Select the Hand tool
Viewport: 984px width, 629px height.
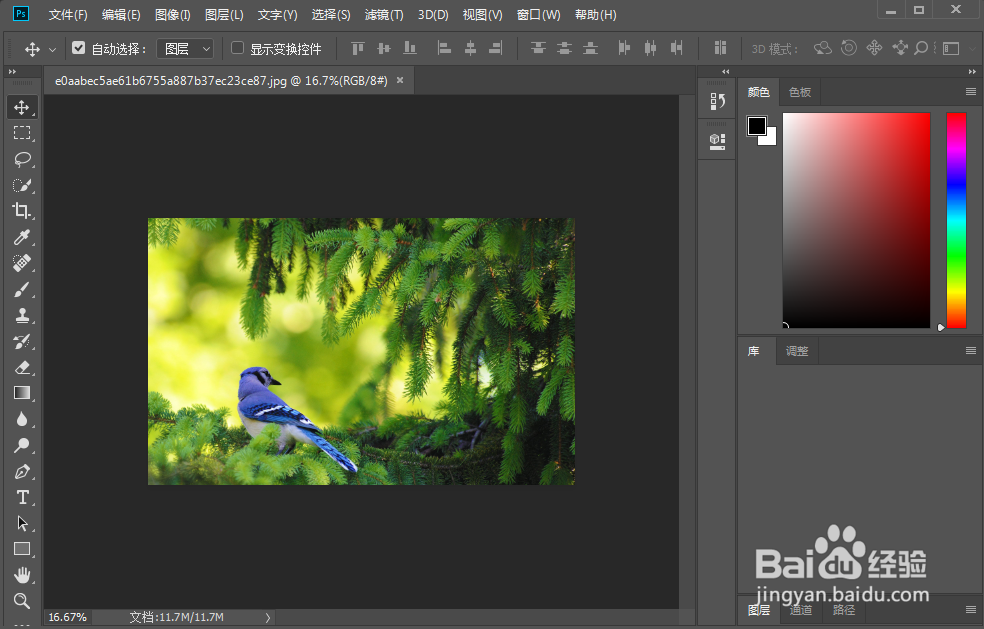click(22, 575)
